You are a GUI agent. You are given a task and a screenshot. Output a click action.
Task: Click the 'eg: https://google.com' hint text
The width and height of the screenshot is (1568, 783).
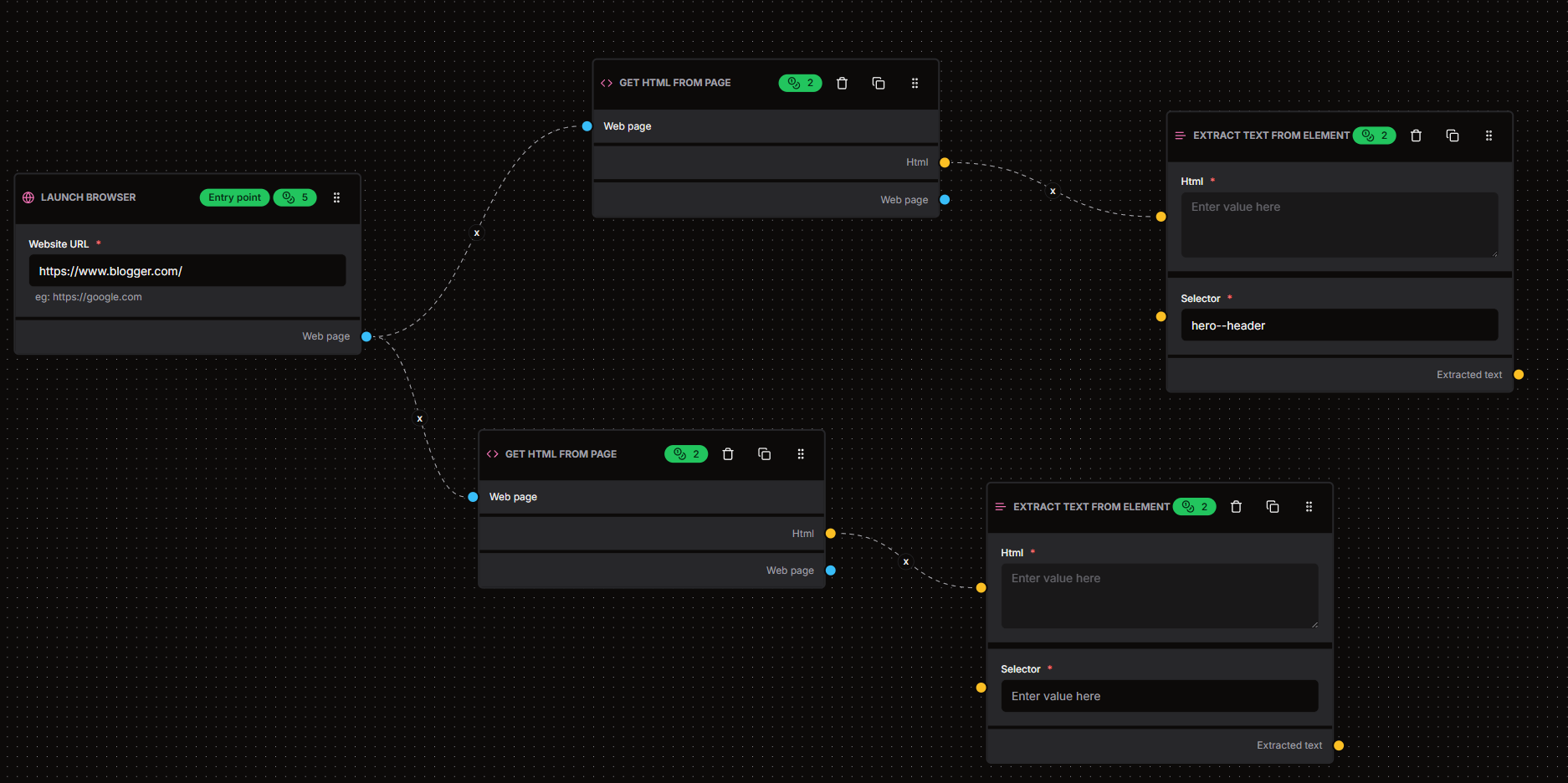pyautogui.click(x=89, y=297)
